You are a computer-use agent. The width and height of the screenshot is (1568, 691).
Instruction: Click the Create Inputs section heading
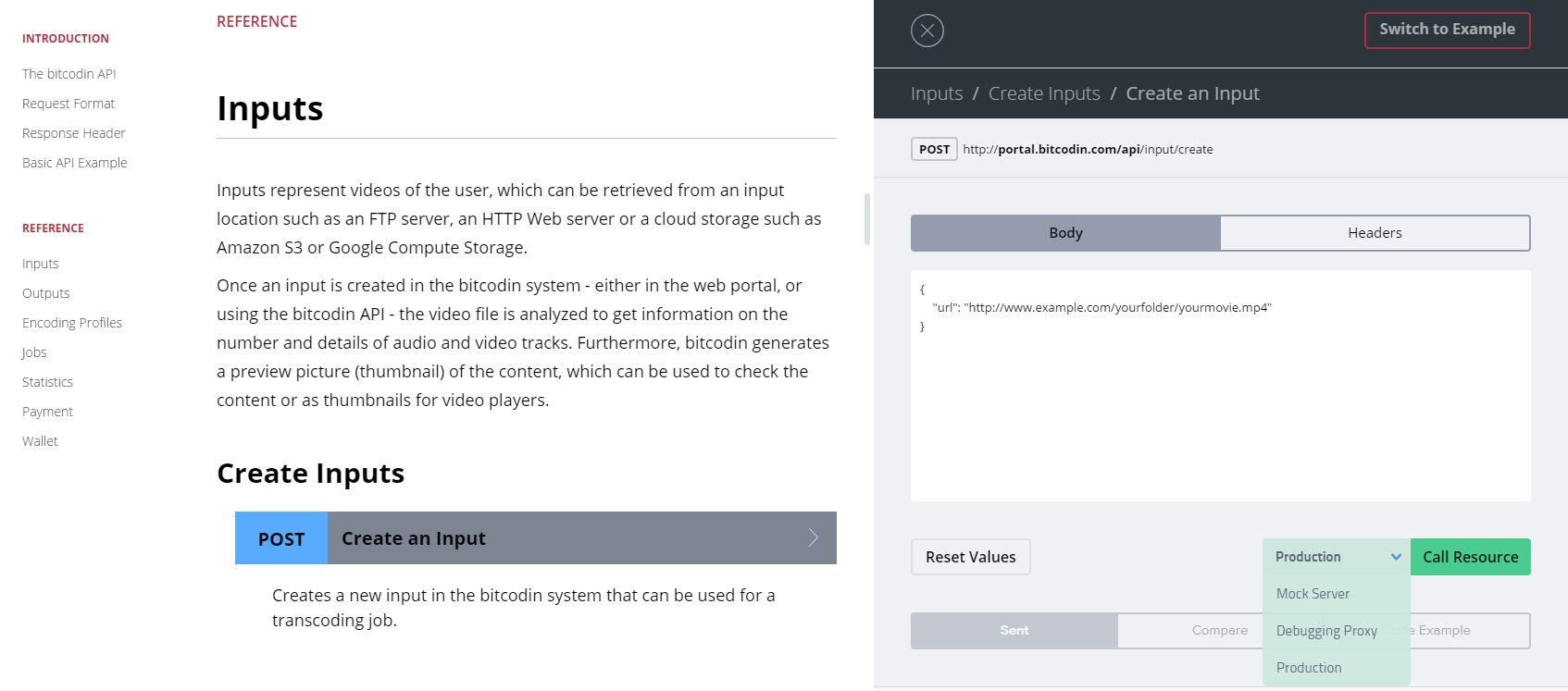(x=311, y=474)
